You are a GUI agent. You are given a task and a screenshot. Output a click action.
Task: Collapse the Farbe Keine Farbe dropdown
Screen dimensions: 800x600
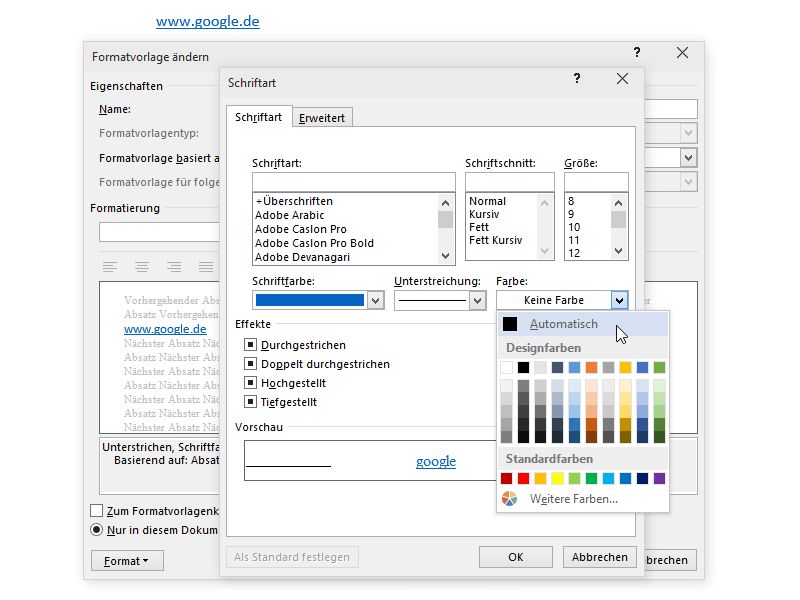pos(619,301)
